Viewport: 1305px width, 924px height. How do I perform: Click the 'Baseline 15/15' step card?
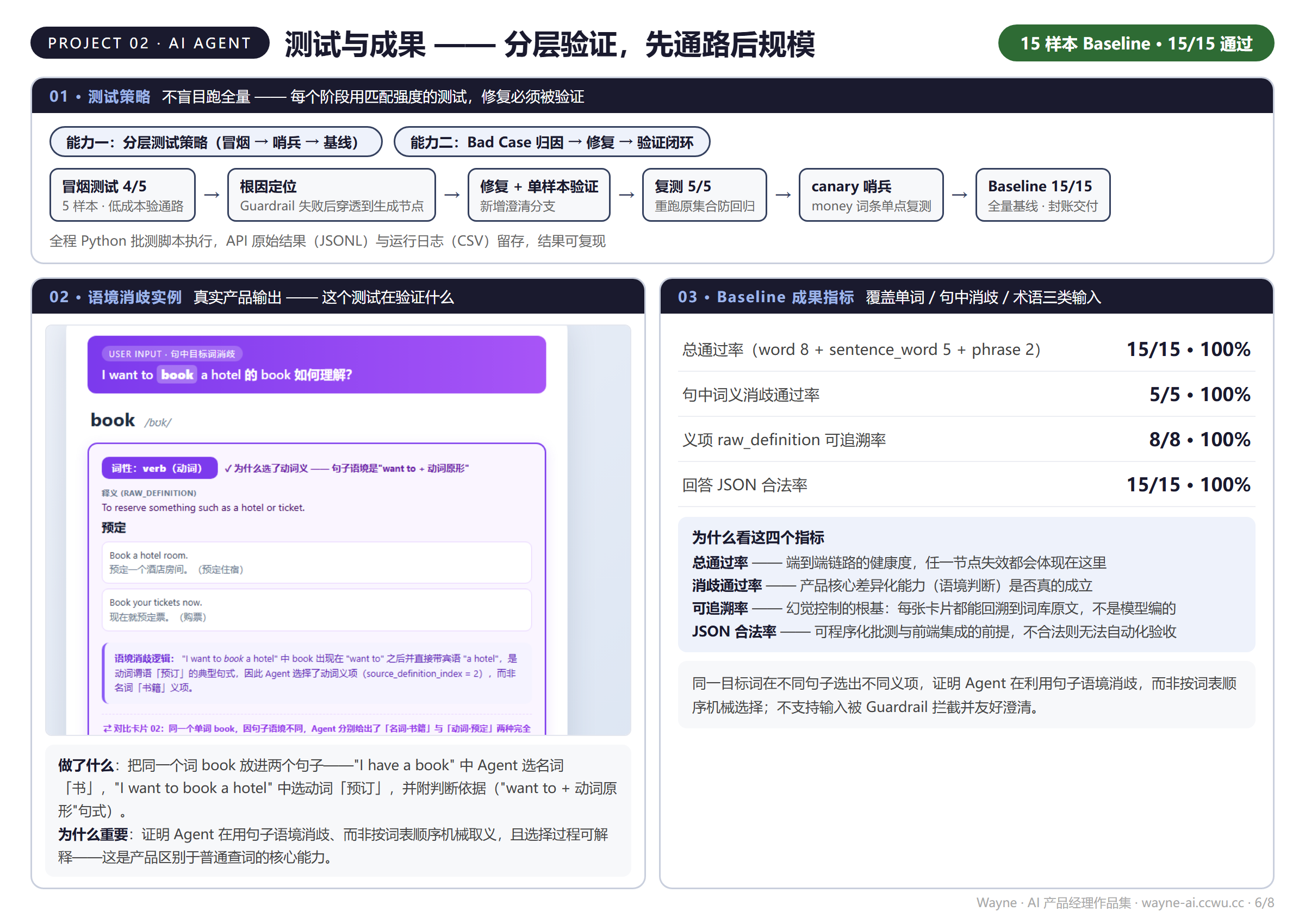[1042, 195]
